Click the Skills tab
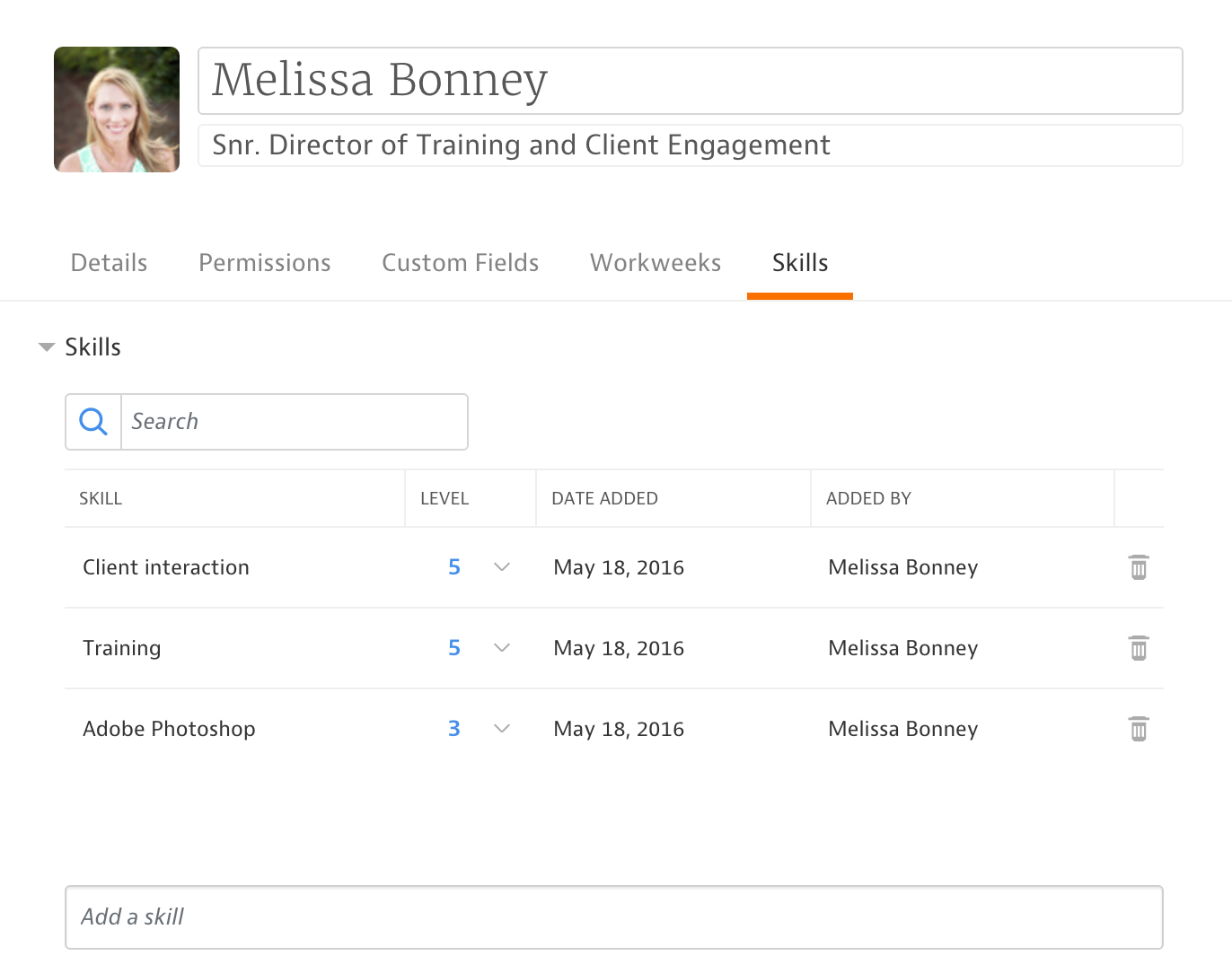Image resolution: width=1232 pixels, height=973 pixels. pyautogui.click(x=799, y=263)
